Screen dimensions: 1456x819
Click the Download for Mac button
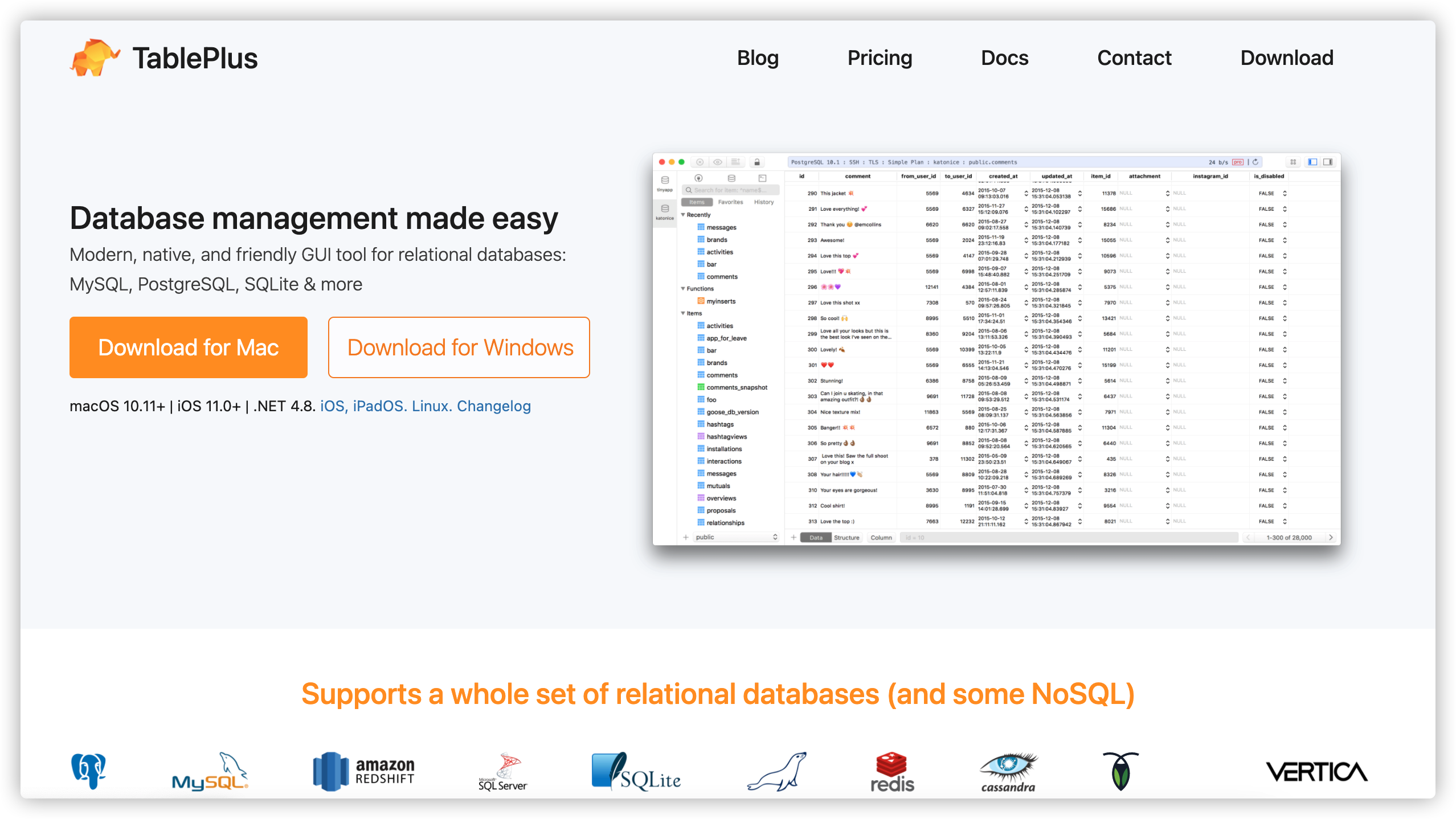click(189, 347)
